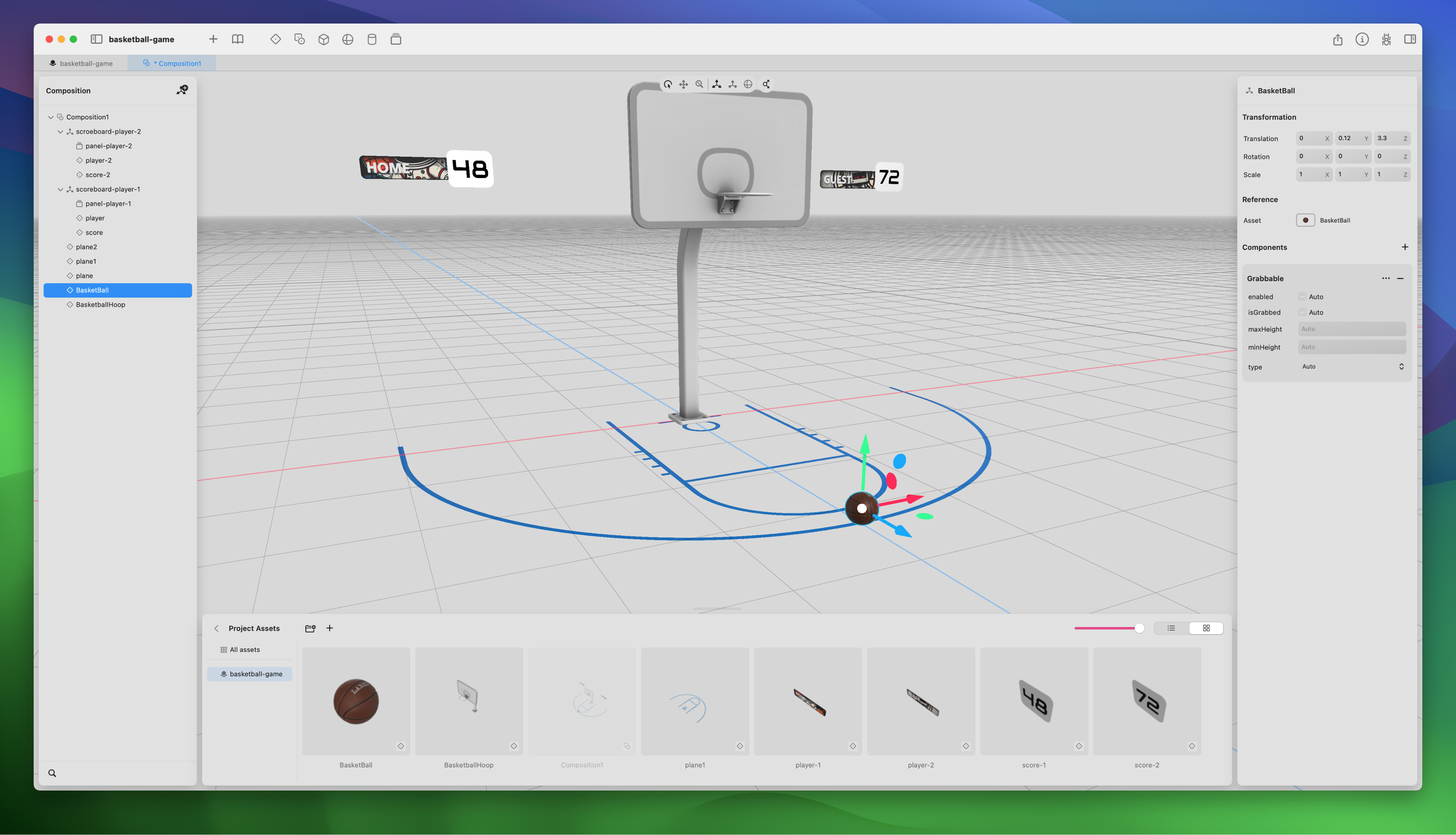Switch to the basketball-game tab
The height and width of the screenshot is (835, 1456).
[x=86, y=63]
